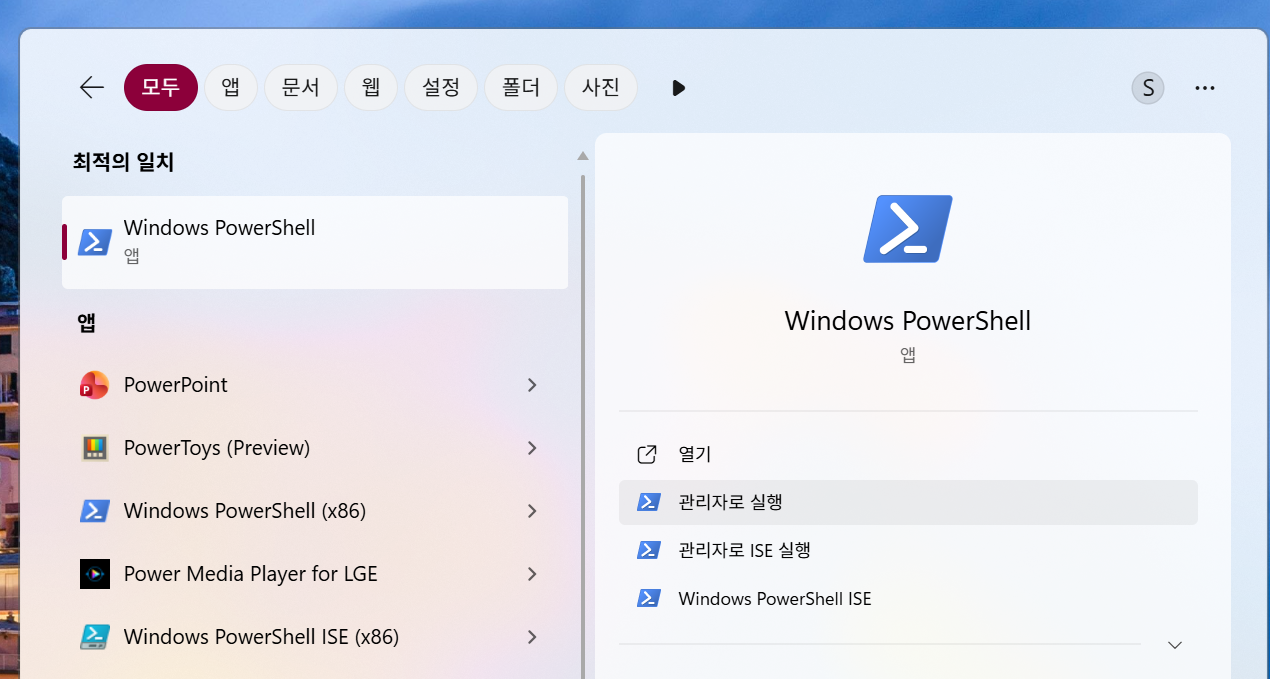Click the large PowerShell logo in preview
This screenshot has width=1270, height=679.
click(x=908, y=229)
